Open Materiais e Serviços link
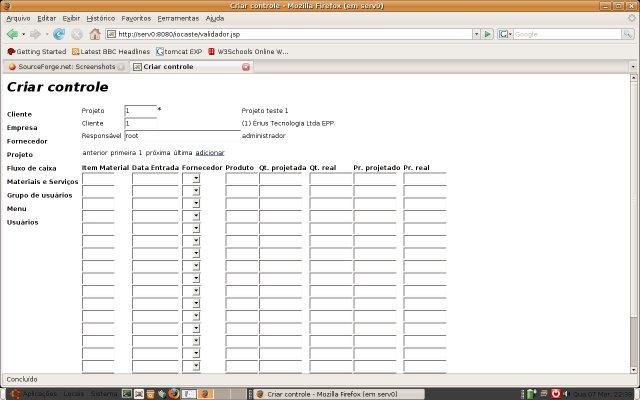The width and height of the screenshot is (640, 400). click(x=42, y=182)
